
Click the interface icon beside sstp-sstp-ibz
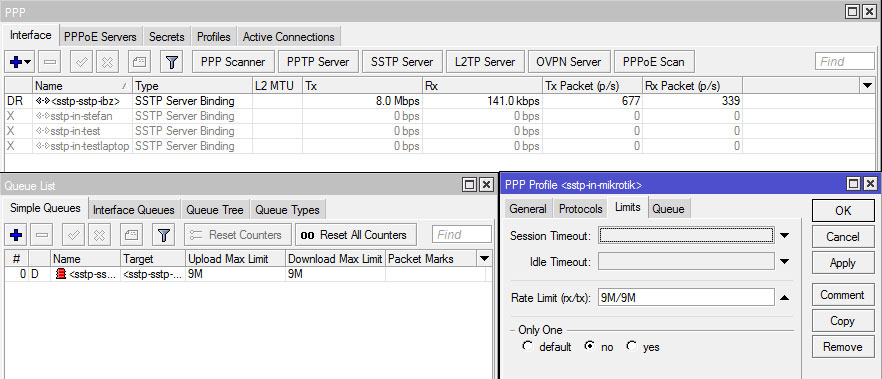pyautogui.click(x=43, y=101)
